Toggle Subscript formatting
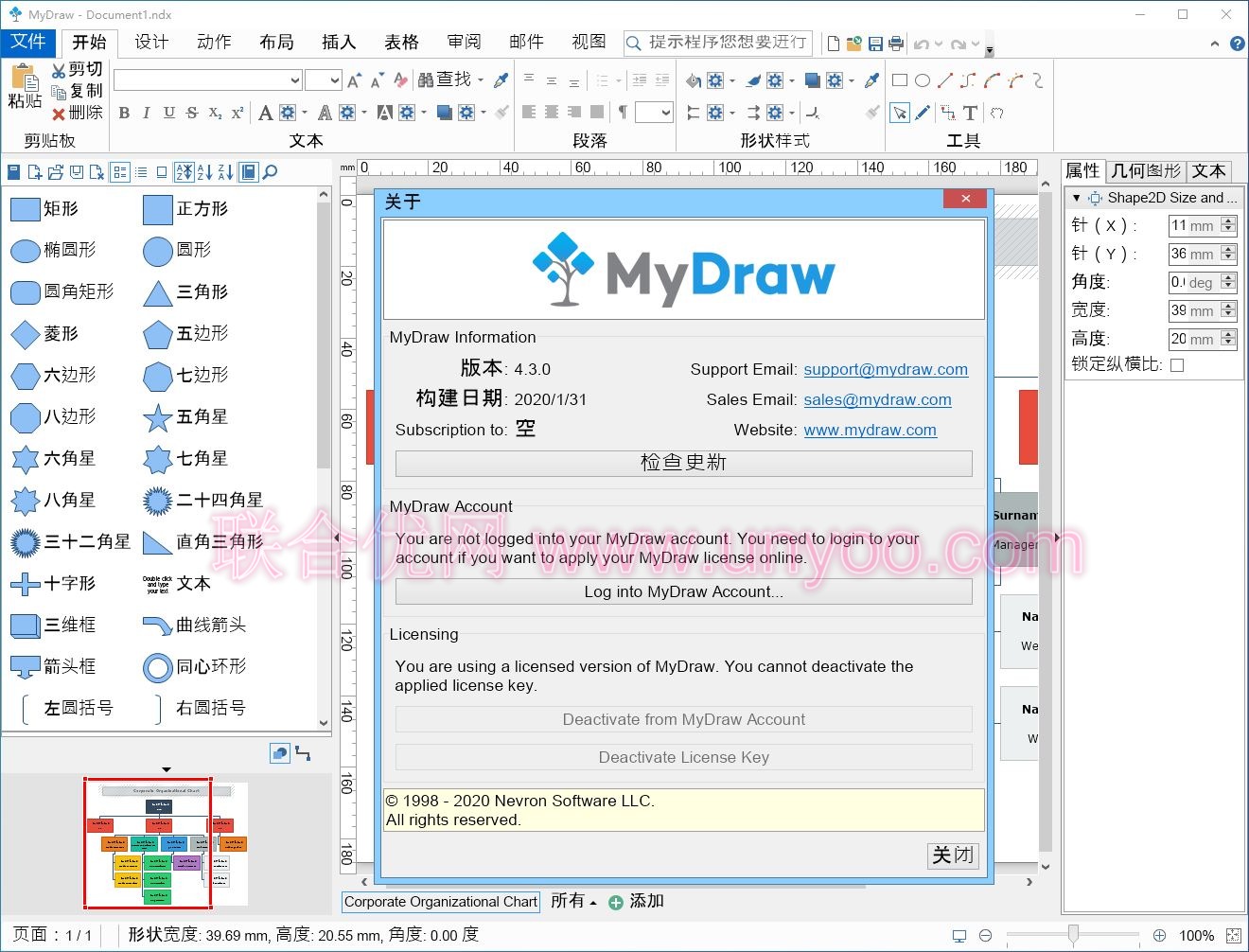Screen dimensions: 1249x952 [x=215, y=113]
